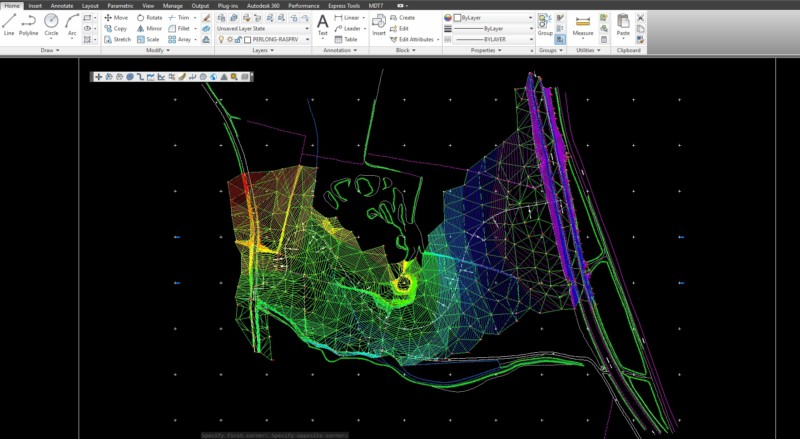The image size is (800, 439).
Task: Select the Polyline tool
Action: click(29, 23)
